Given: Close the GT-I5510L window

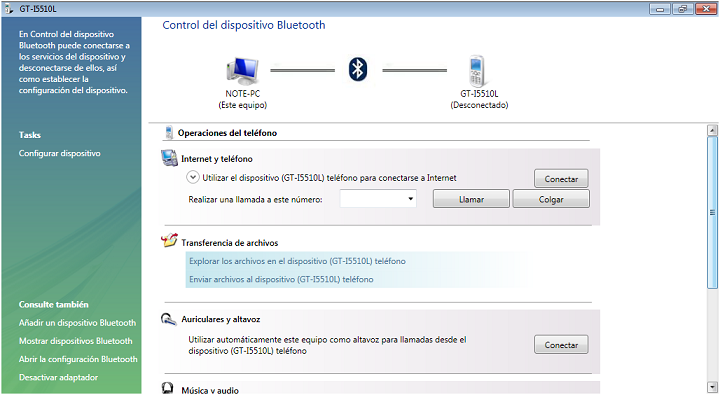Looking at the screenshot, I should 706,9.
